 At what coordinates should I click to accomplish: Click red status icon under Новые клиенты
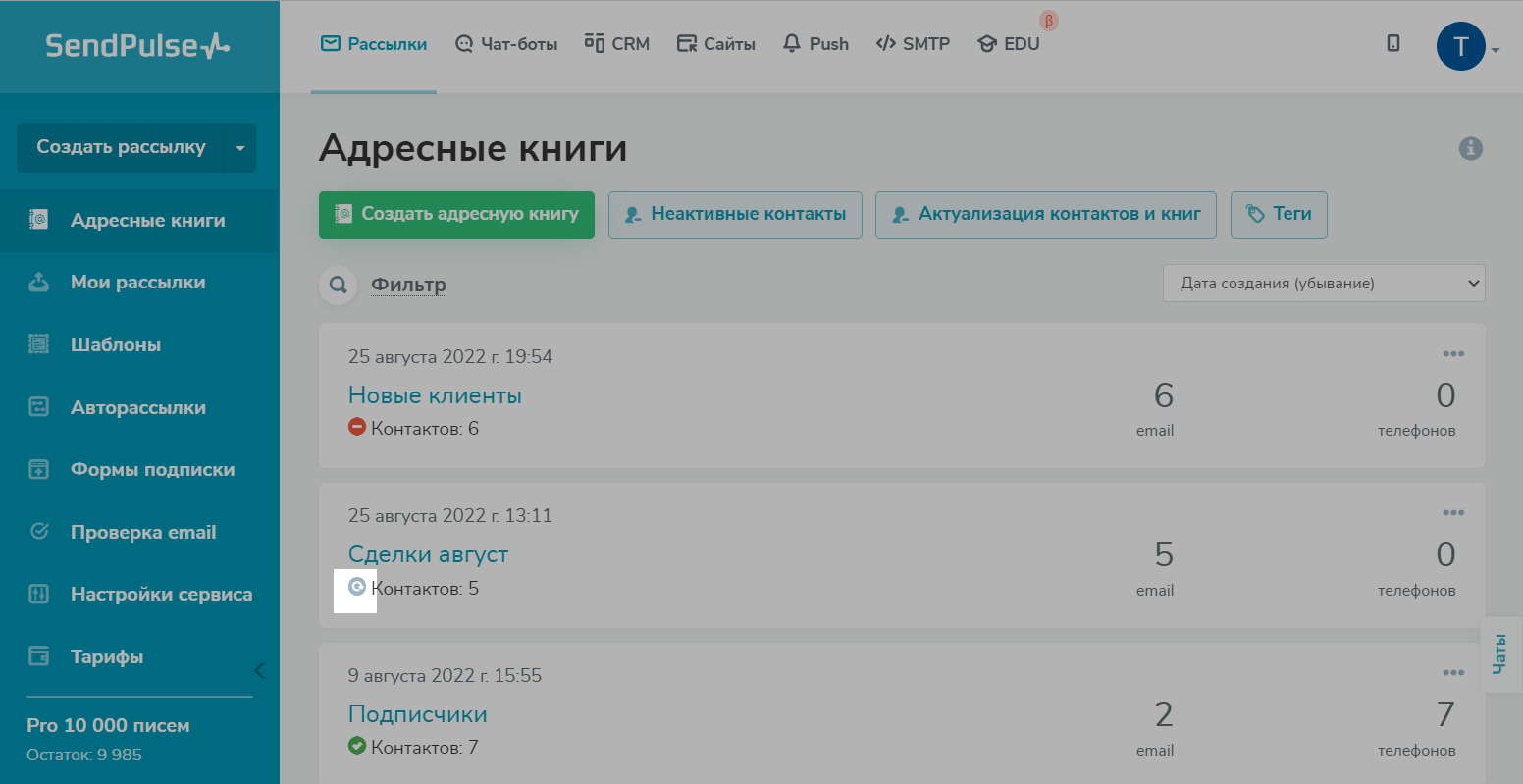[x=357, y=428]
